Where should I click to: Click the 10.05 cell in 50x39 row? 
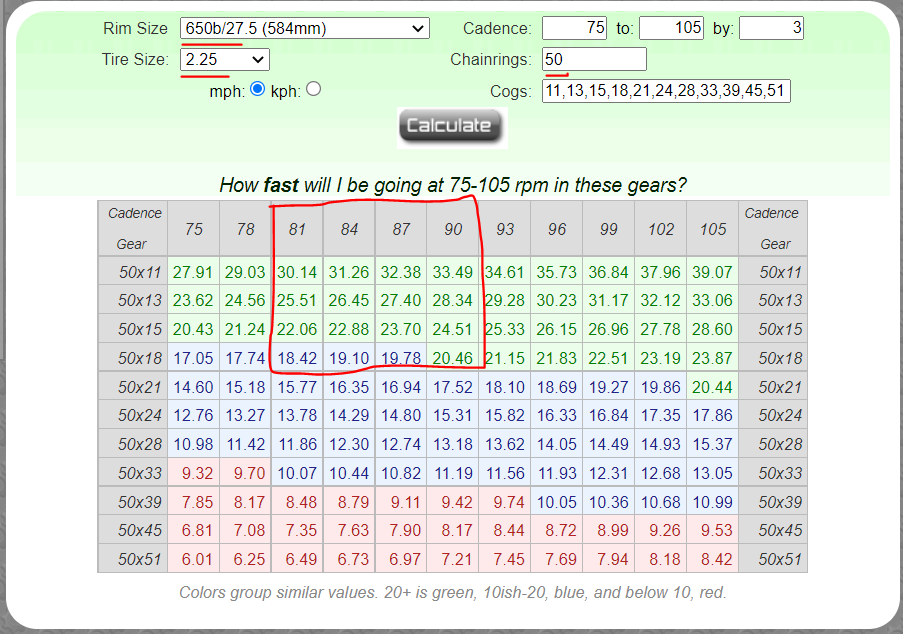click(x=557, y=502)
